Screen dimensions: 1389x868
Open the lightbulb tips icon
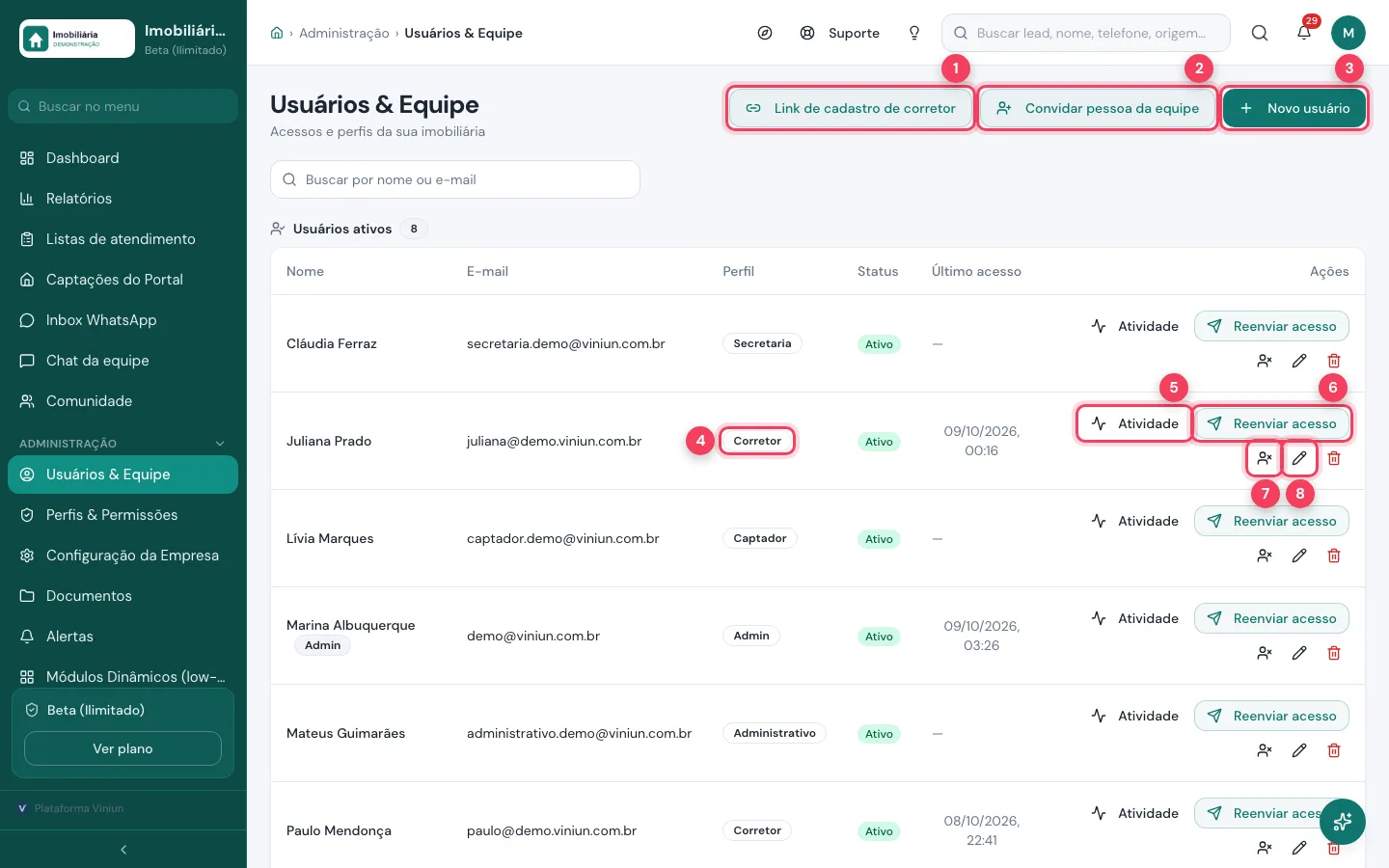(914, 33)
